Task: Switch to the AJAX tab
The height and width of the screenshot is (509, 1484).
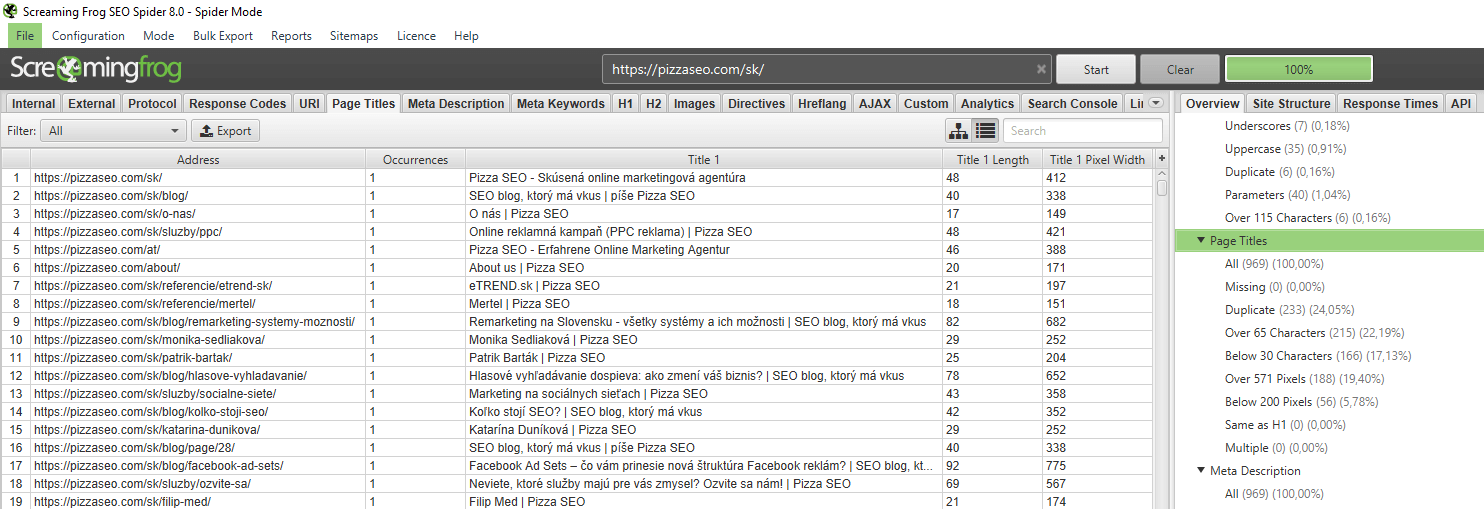Action: pyautogui.click(x=875, y=103)
